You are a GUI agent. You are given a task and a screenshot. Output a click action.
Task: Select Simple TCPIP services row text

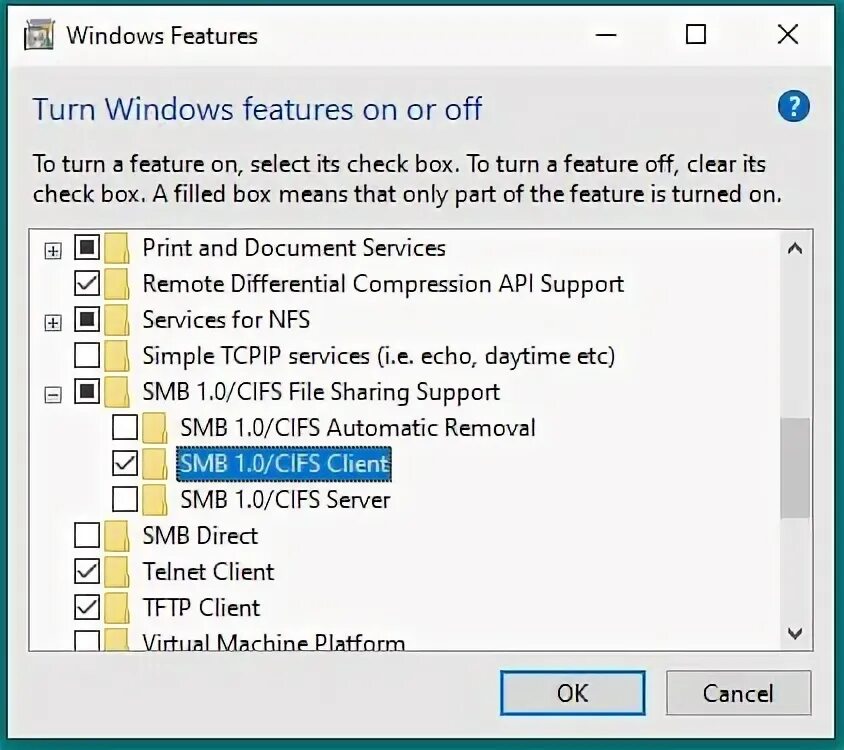pos(378,356)
